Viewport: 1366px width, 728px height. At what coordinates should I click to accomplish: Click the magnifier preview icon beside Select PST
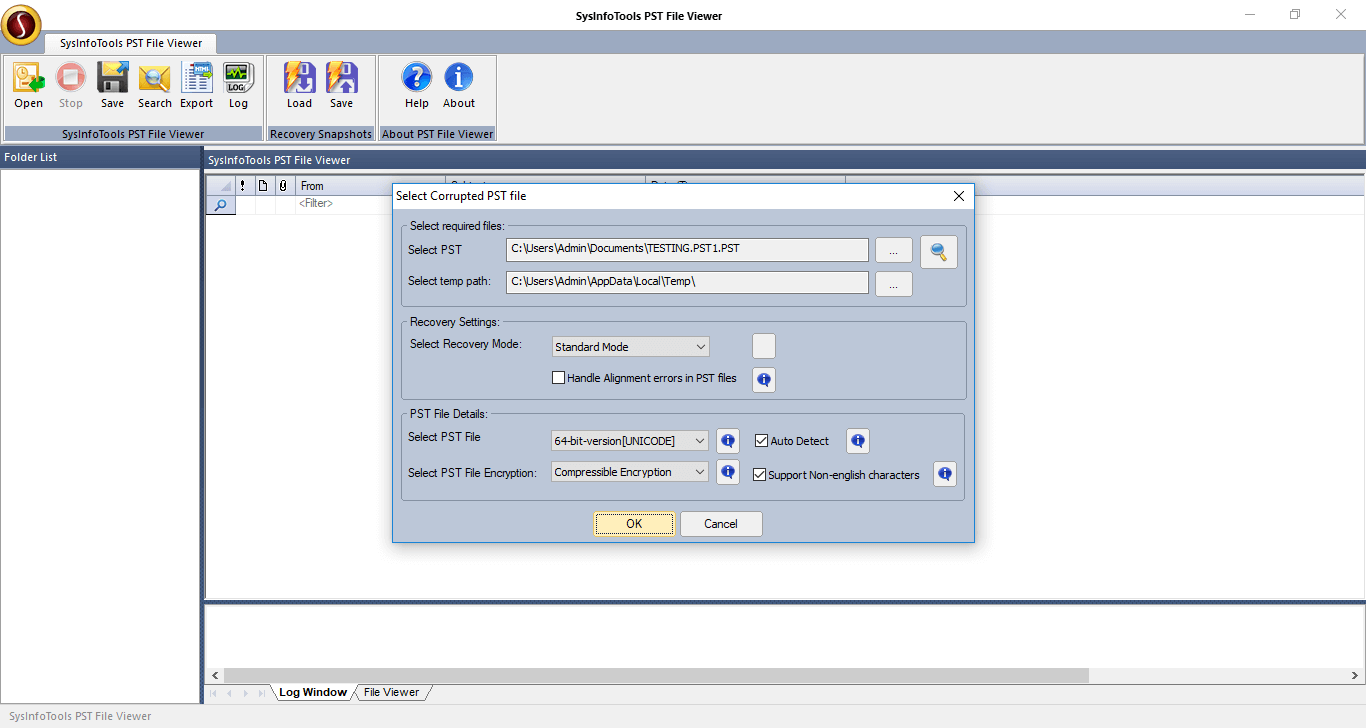point(938,251)
